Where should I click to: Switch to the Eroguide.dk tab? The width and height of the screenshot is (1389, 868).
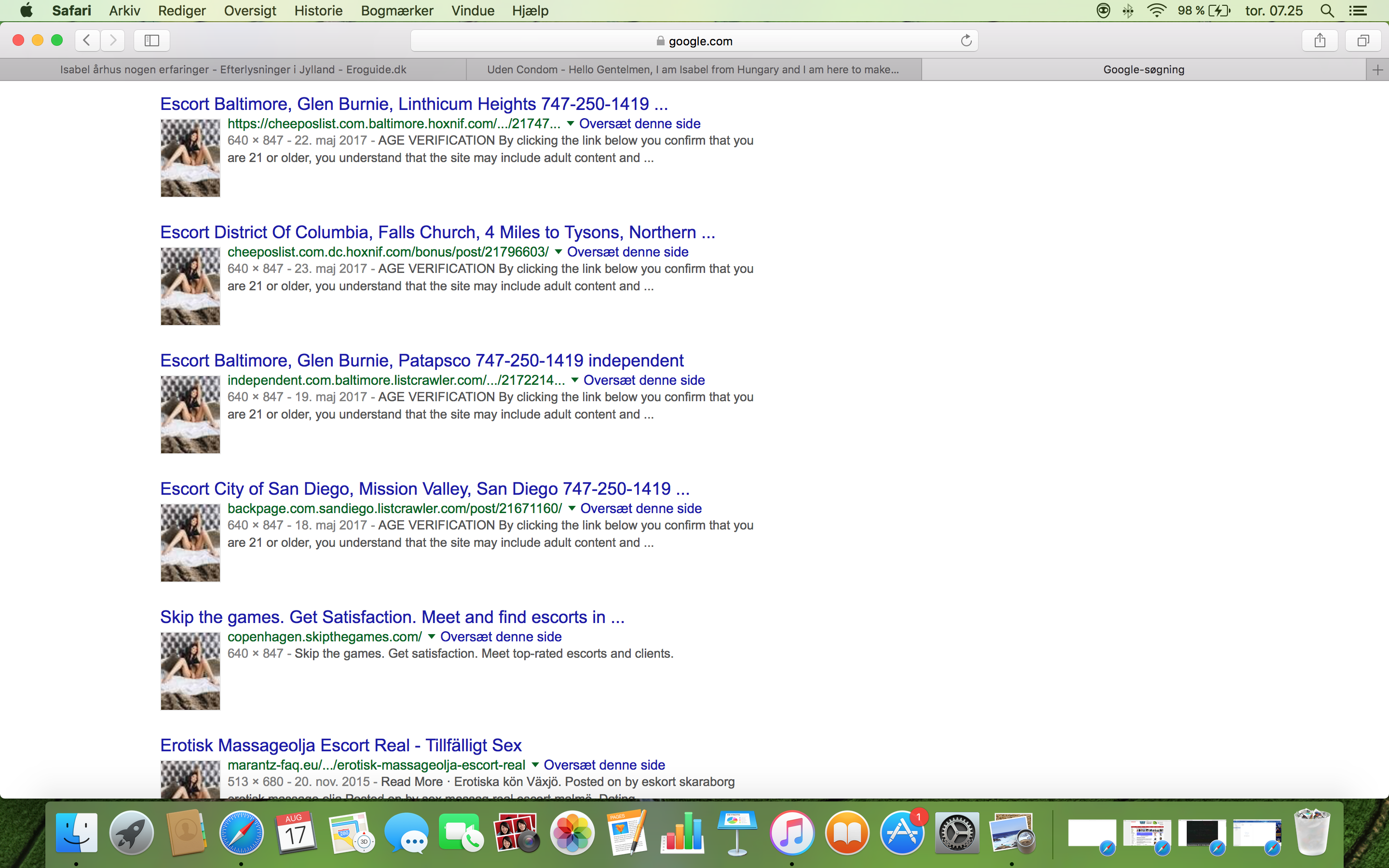point(233,69)
